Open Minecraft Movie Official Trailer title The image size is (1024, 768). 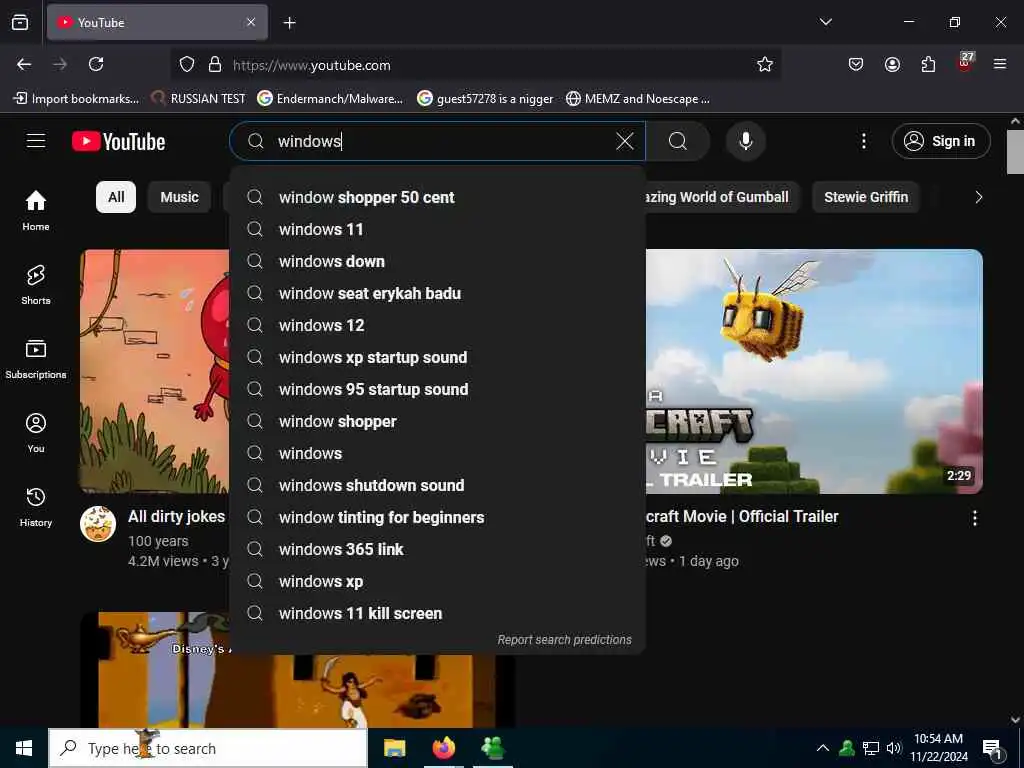pos(742,517)
